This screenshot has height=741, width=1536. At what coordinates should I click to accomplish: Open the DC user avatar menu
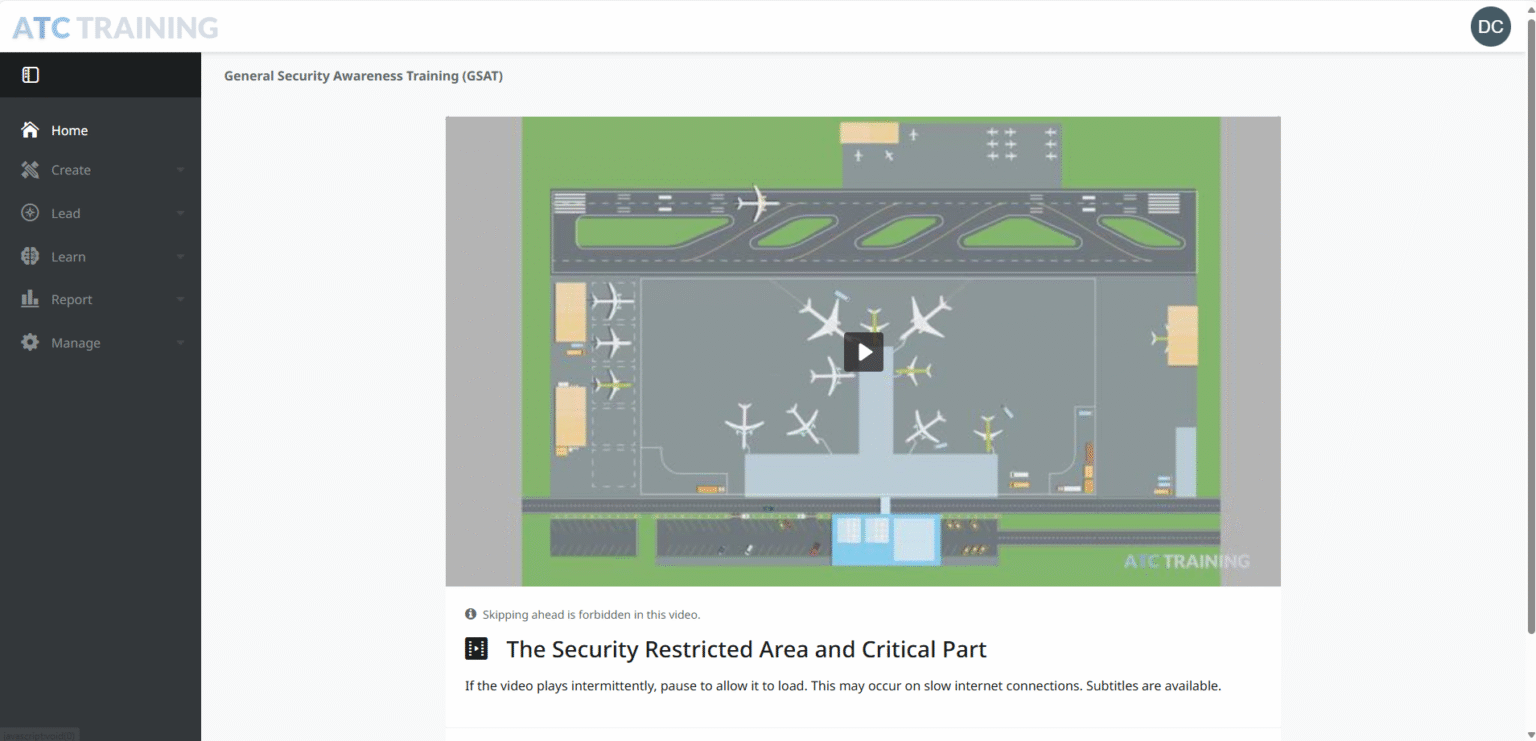[x=1490, y=27]
